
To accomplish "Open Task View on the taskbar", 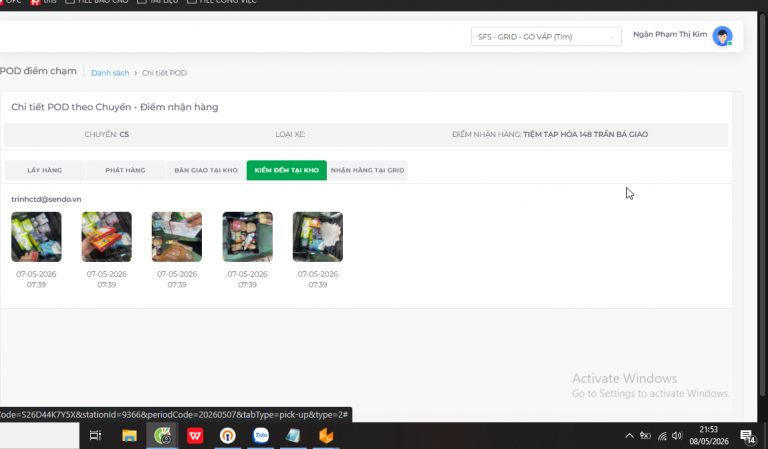I will pos(95,435).
